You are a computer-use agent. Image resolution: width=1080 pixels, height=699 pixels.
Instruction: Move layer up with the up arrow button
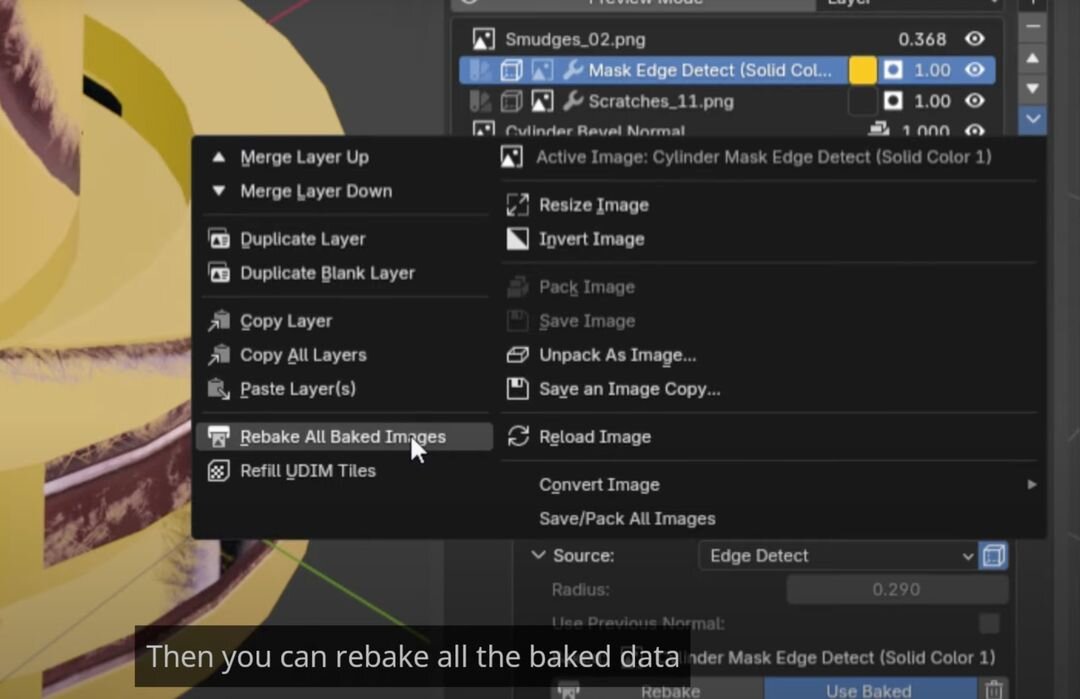[x=1032, y=59]
